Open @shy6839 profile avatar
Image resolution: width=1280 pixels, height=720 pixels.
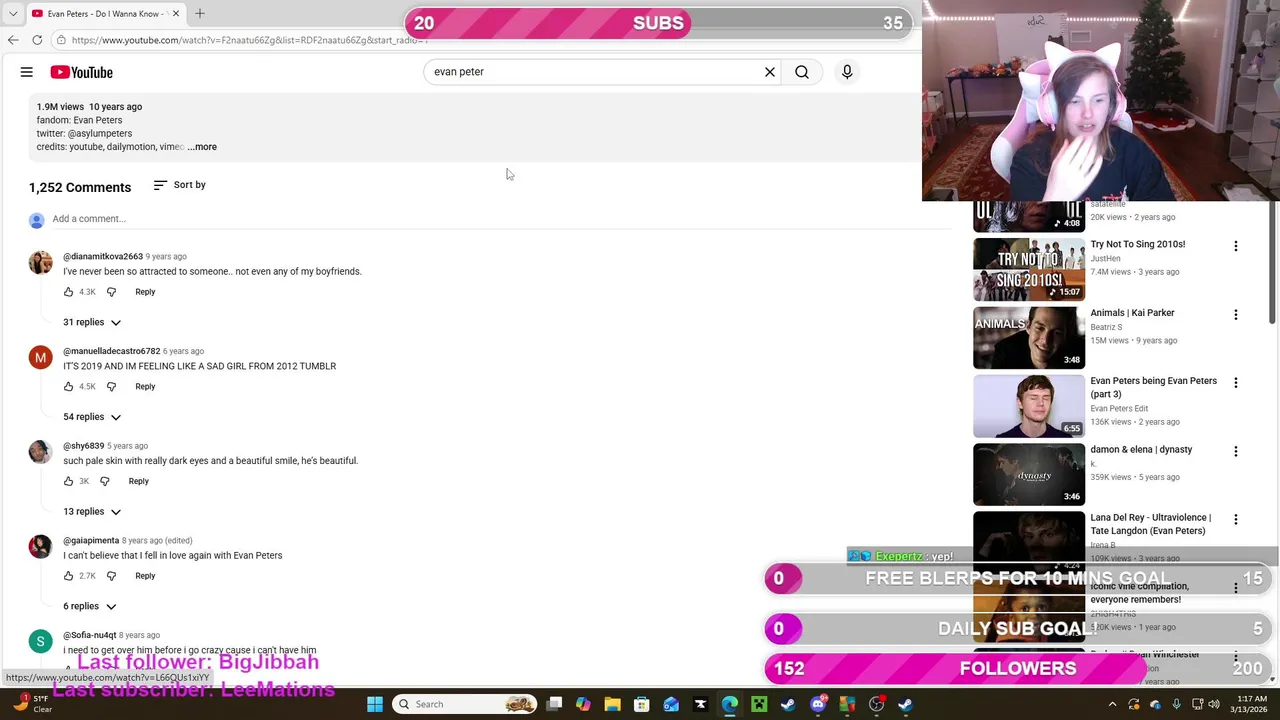tap(40, 452)
